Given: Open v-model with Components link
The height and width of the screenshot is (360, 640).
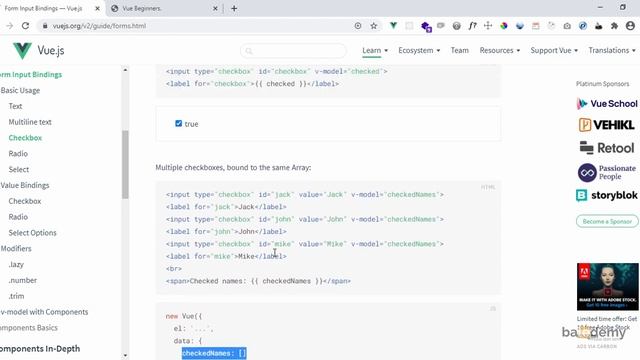Looking at the screenshot, I should [x=44, y=312].
